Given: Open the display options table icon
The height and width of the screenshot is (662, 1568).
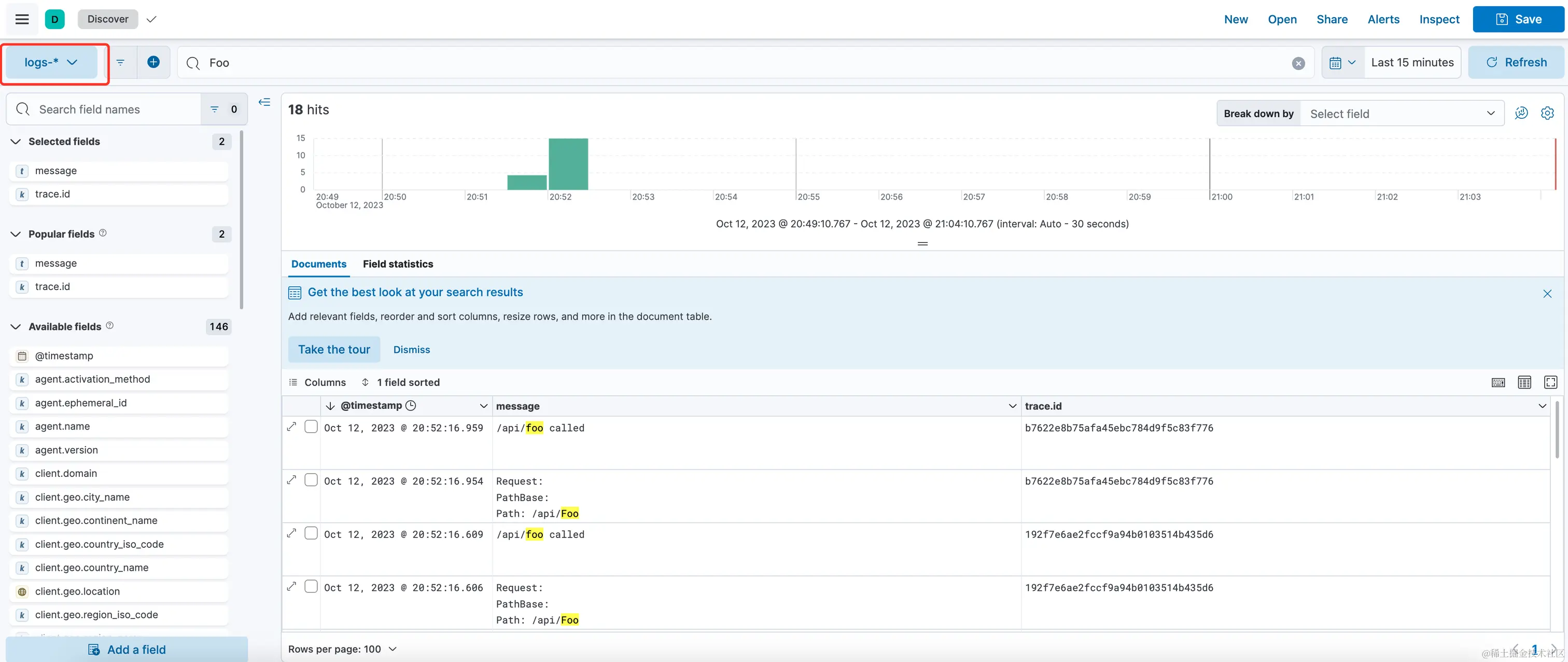Looking at the screenshot, I should click(x=1524, y=382).
